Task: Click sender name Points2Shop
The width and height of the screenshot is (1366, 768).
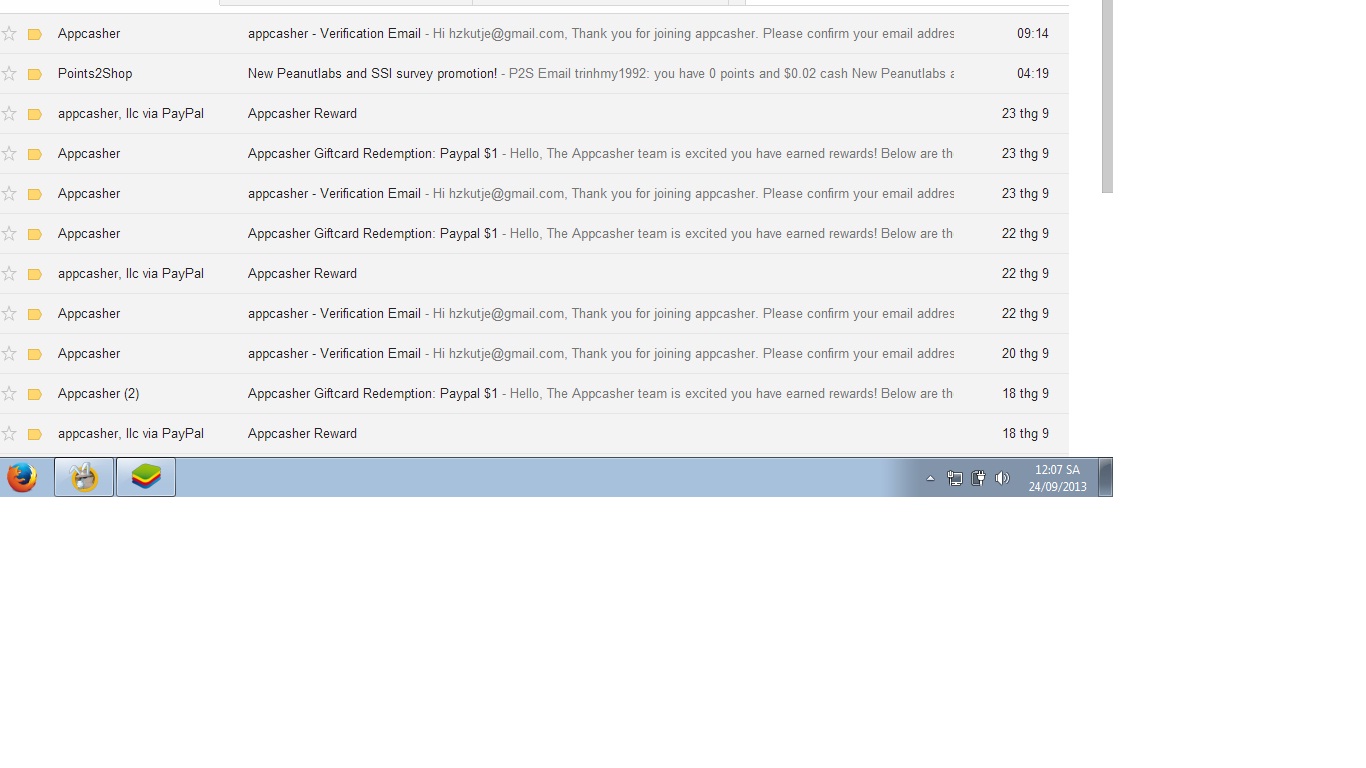Action: (x=95, y=73)
